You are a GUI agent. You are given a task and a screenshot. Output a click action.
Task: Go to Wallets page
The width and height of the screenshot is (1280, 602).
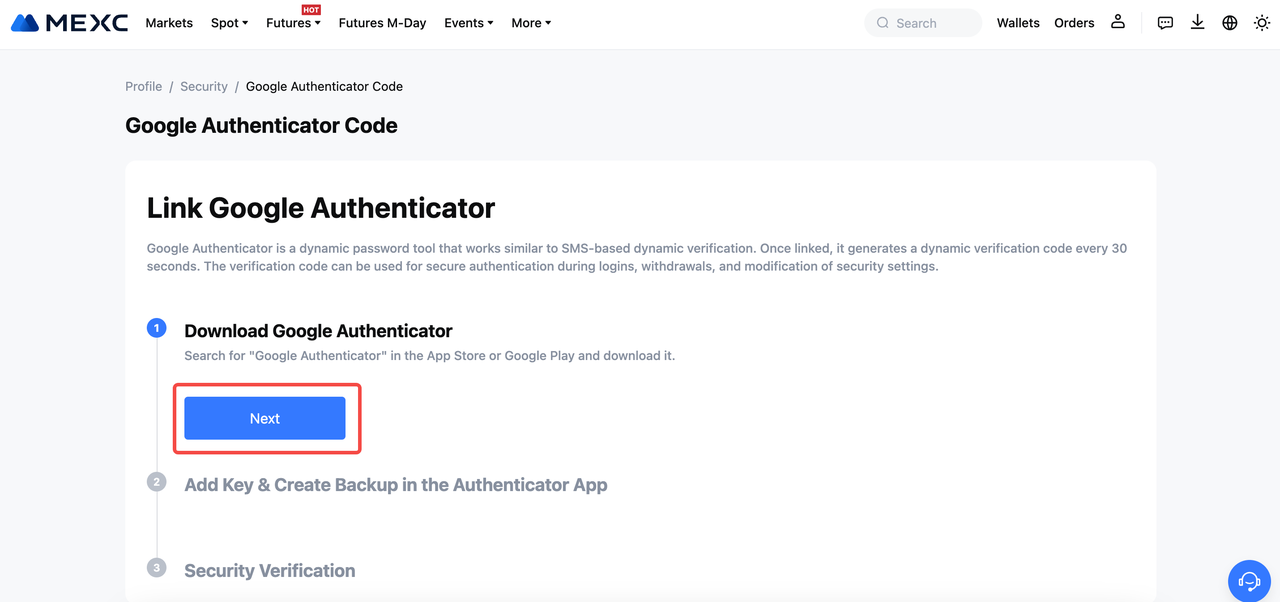pos(1018,23)
